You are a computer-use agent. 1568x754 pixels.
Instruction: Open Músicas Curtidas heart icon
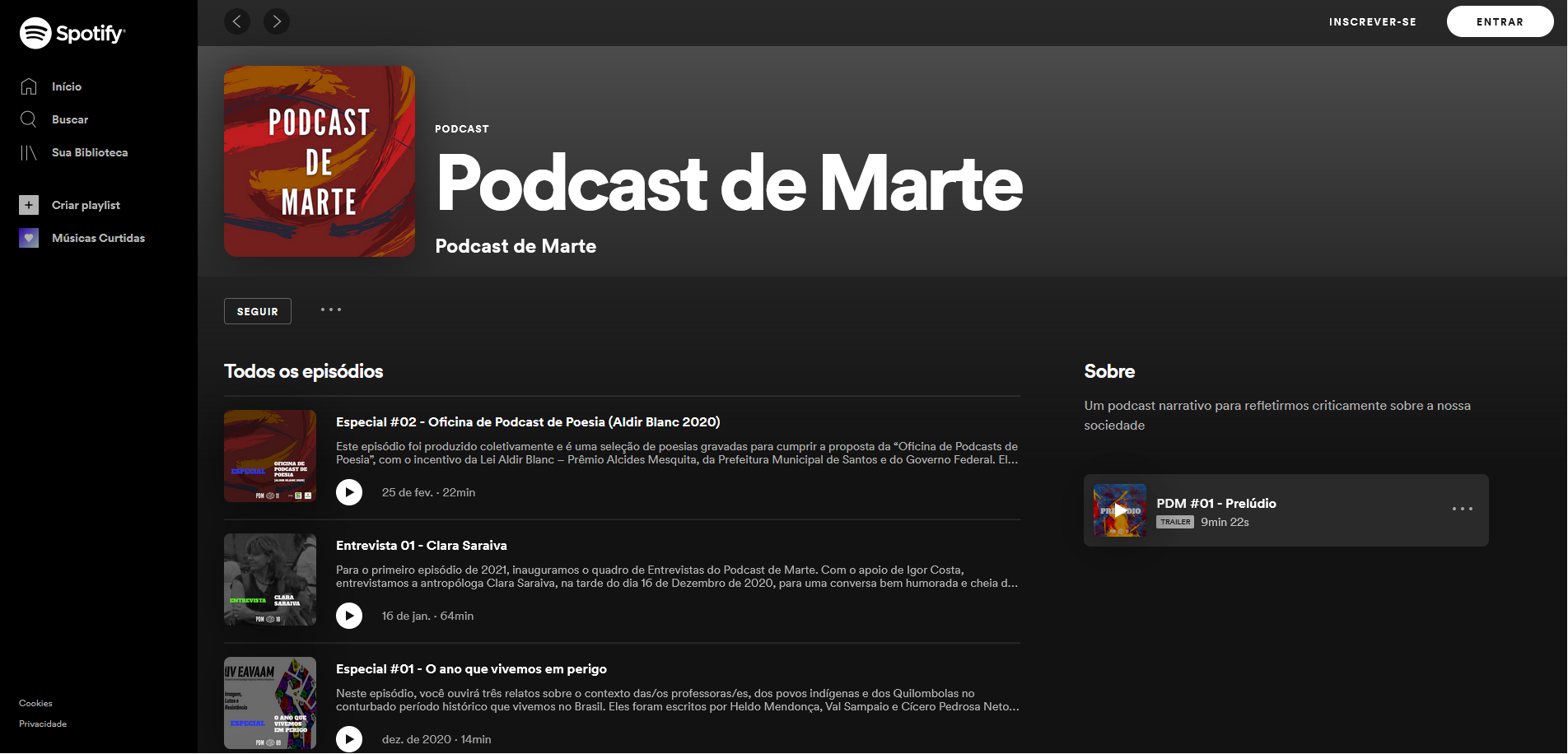29,238
